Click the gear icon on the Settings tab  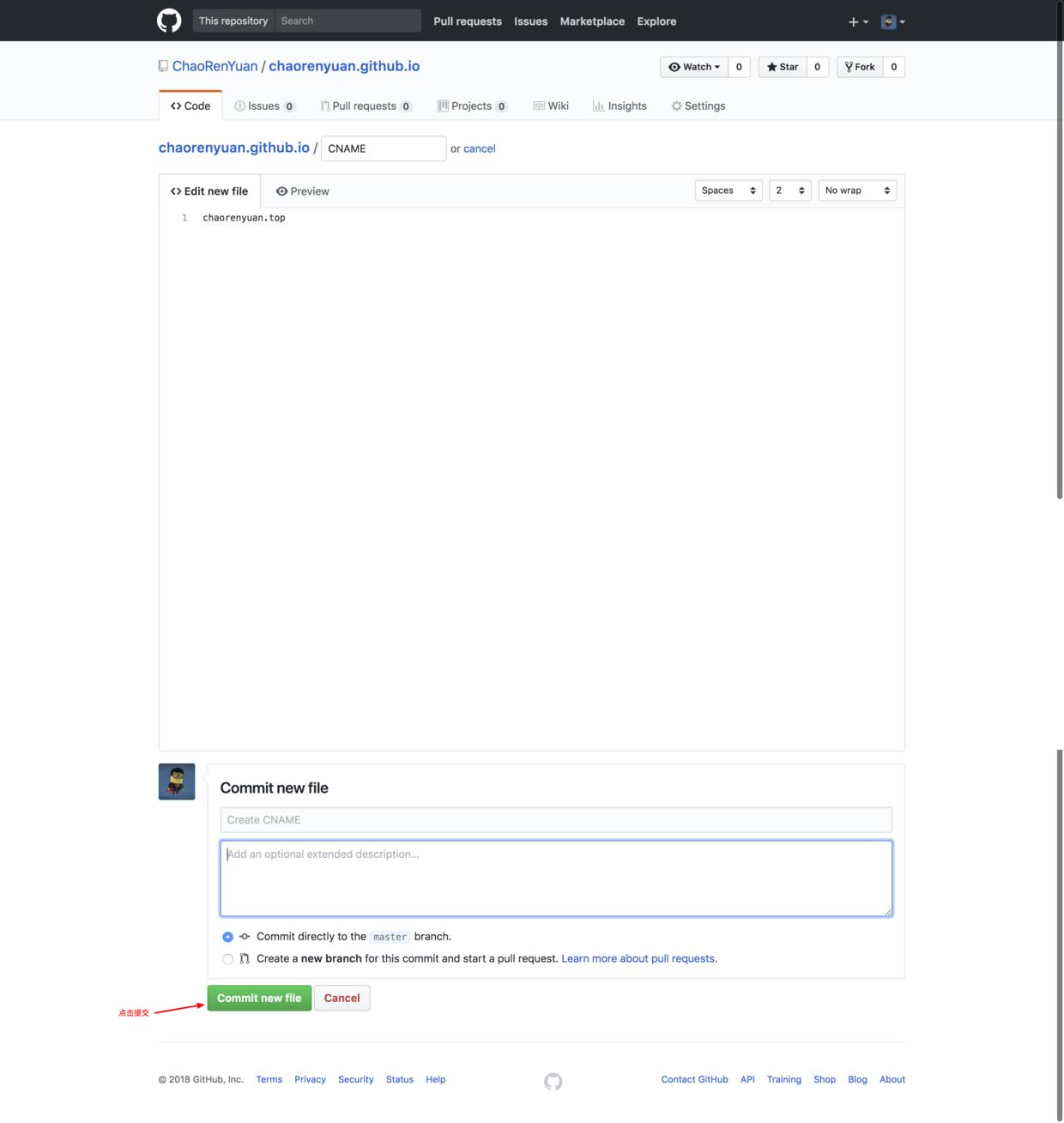pos(676,106)
